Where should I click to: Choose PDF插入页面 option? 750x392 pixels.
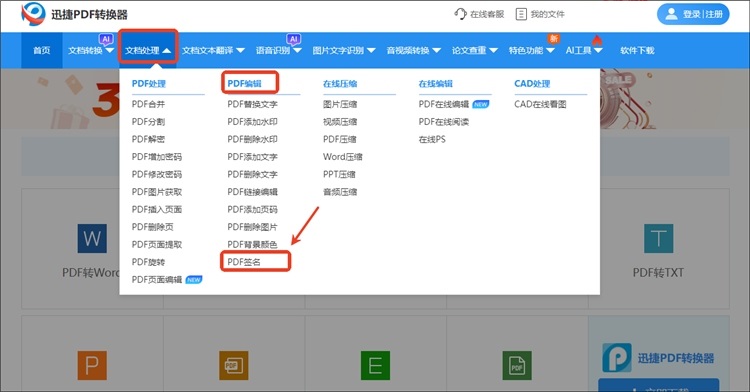pyautogui.click(x=157, y=209)
